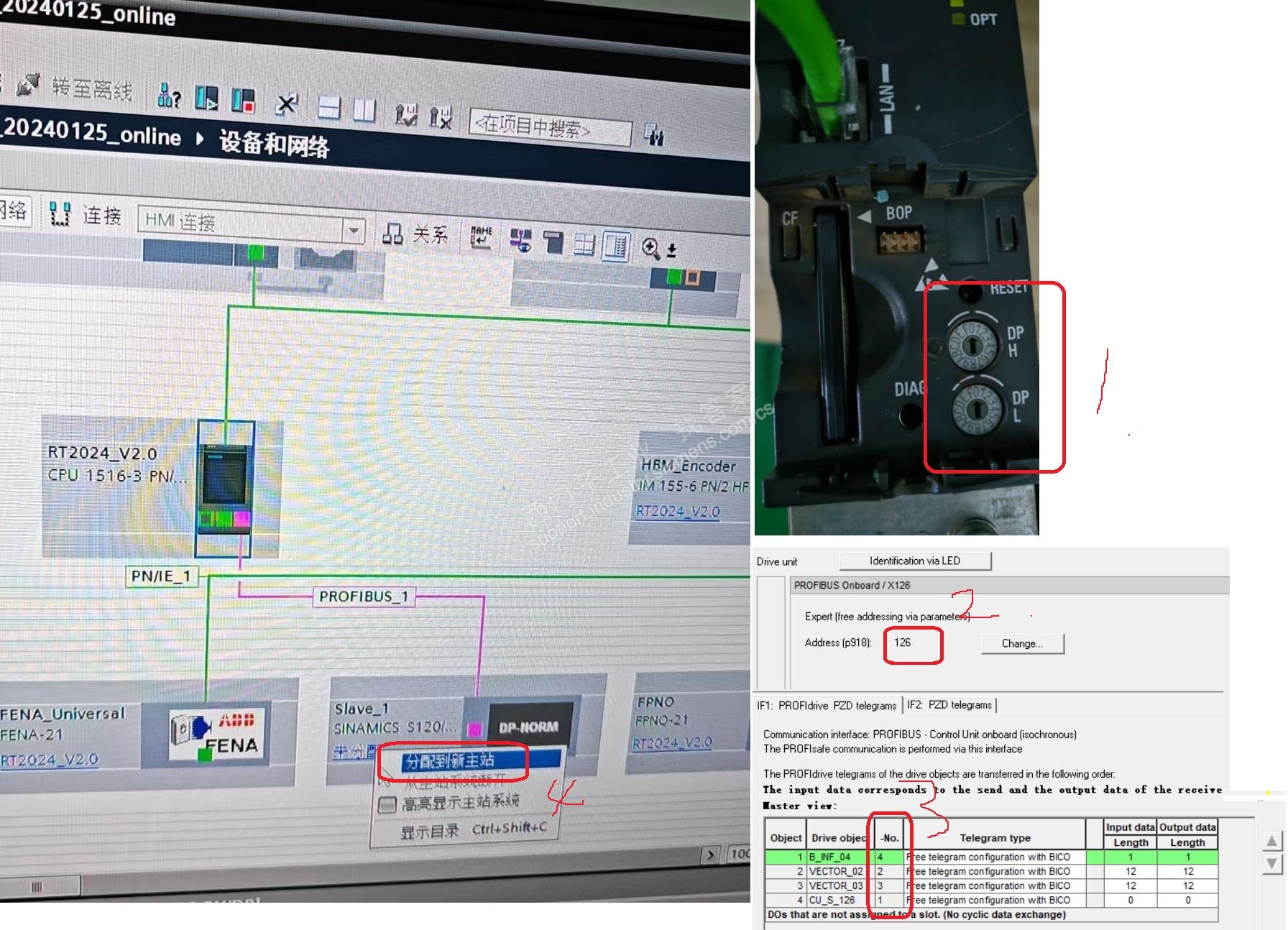This screenshot has width=1288, height=930.
Task: Click the magenta PROFIBUS port on Slave_1
Action: point(474,729)
